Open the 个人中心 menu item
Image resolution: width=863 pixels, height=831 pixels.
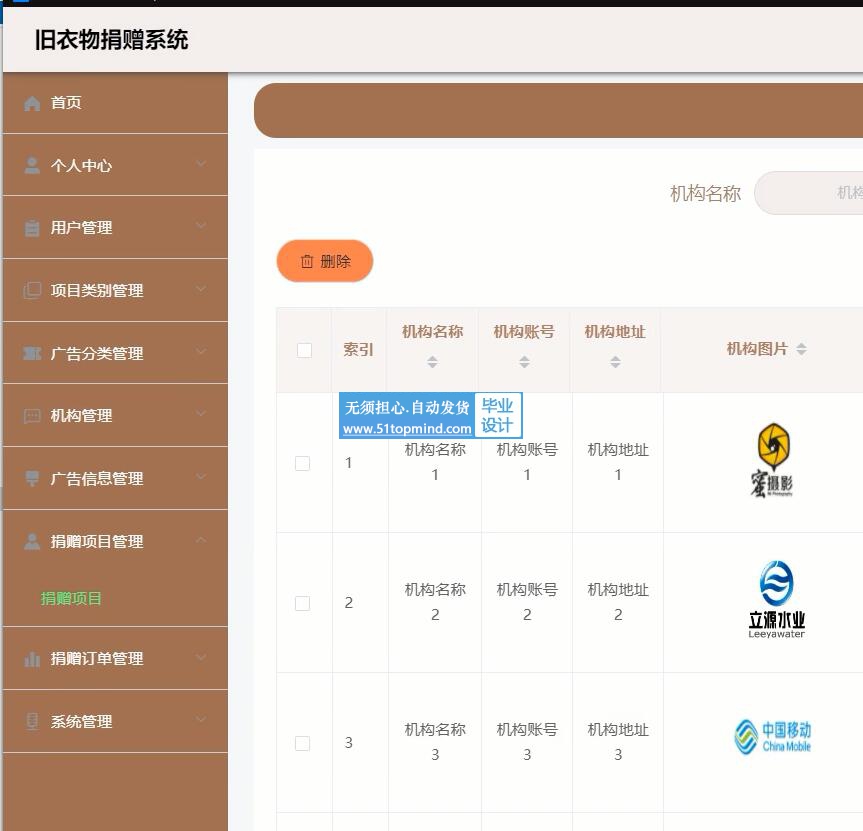[x=115, y=165]
